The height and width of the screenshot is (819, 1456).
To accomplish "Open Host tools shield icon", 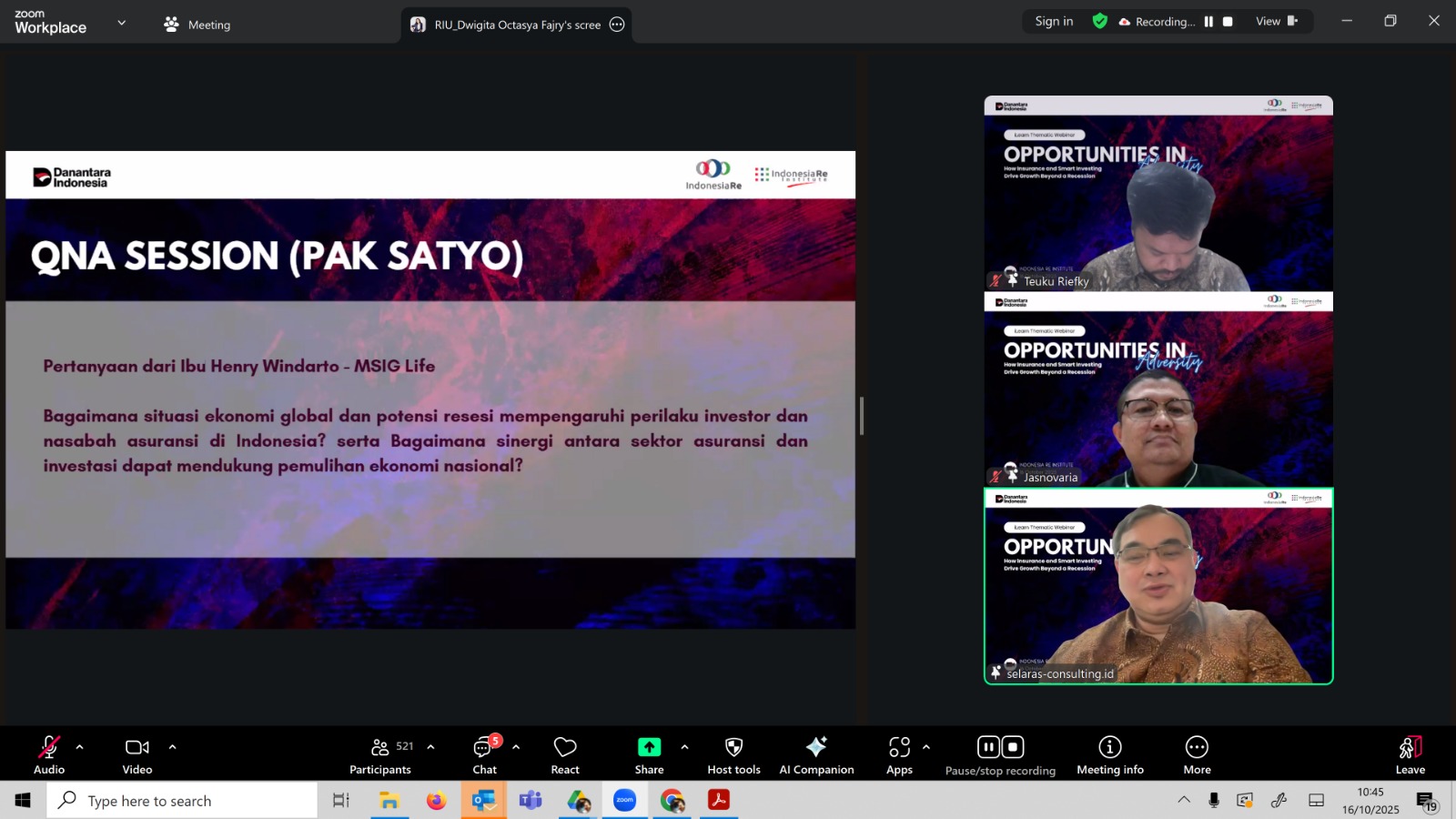I will 733,755.
